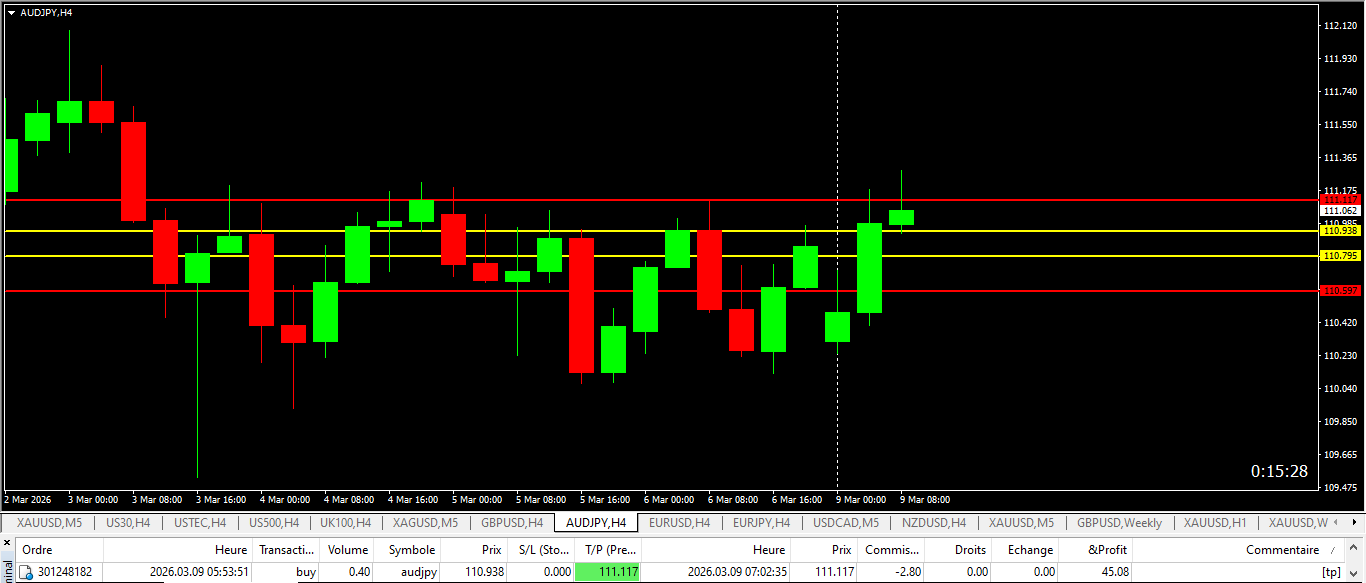Switch to the US30,H4 chart tab
This screenshot has width=1366, height=583.
tap(128, 522)
